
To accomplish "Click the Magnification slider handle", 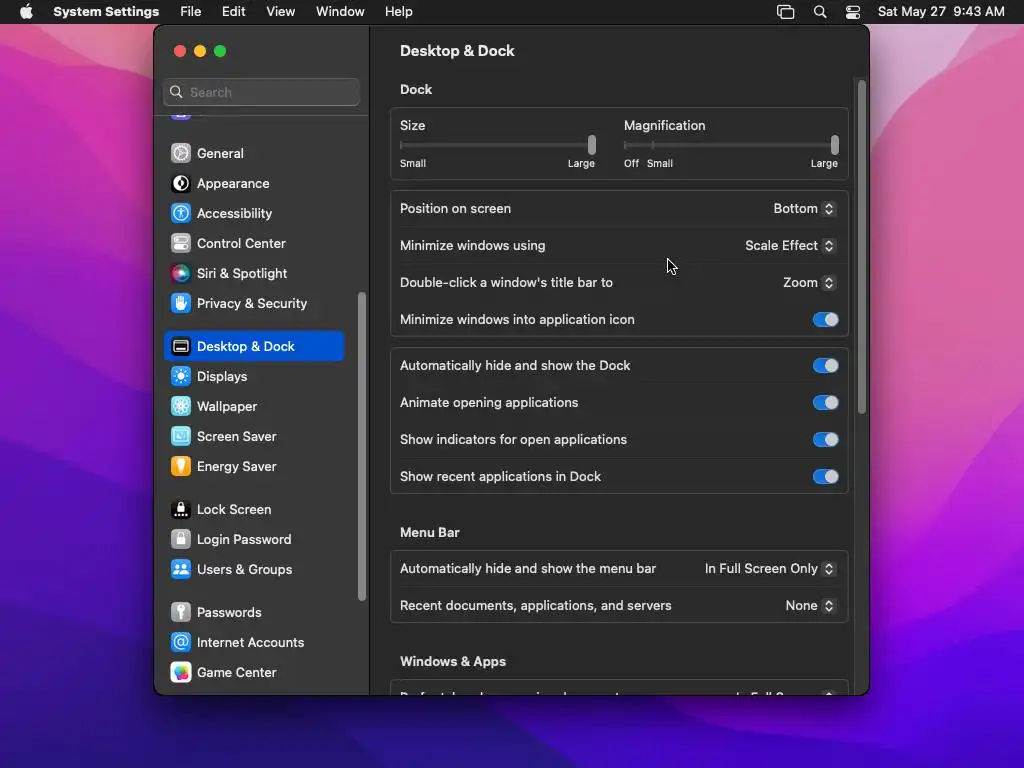I will [835, 144].
